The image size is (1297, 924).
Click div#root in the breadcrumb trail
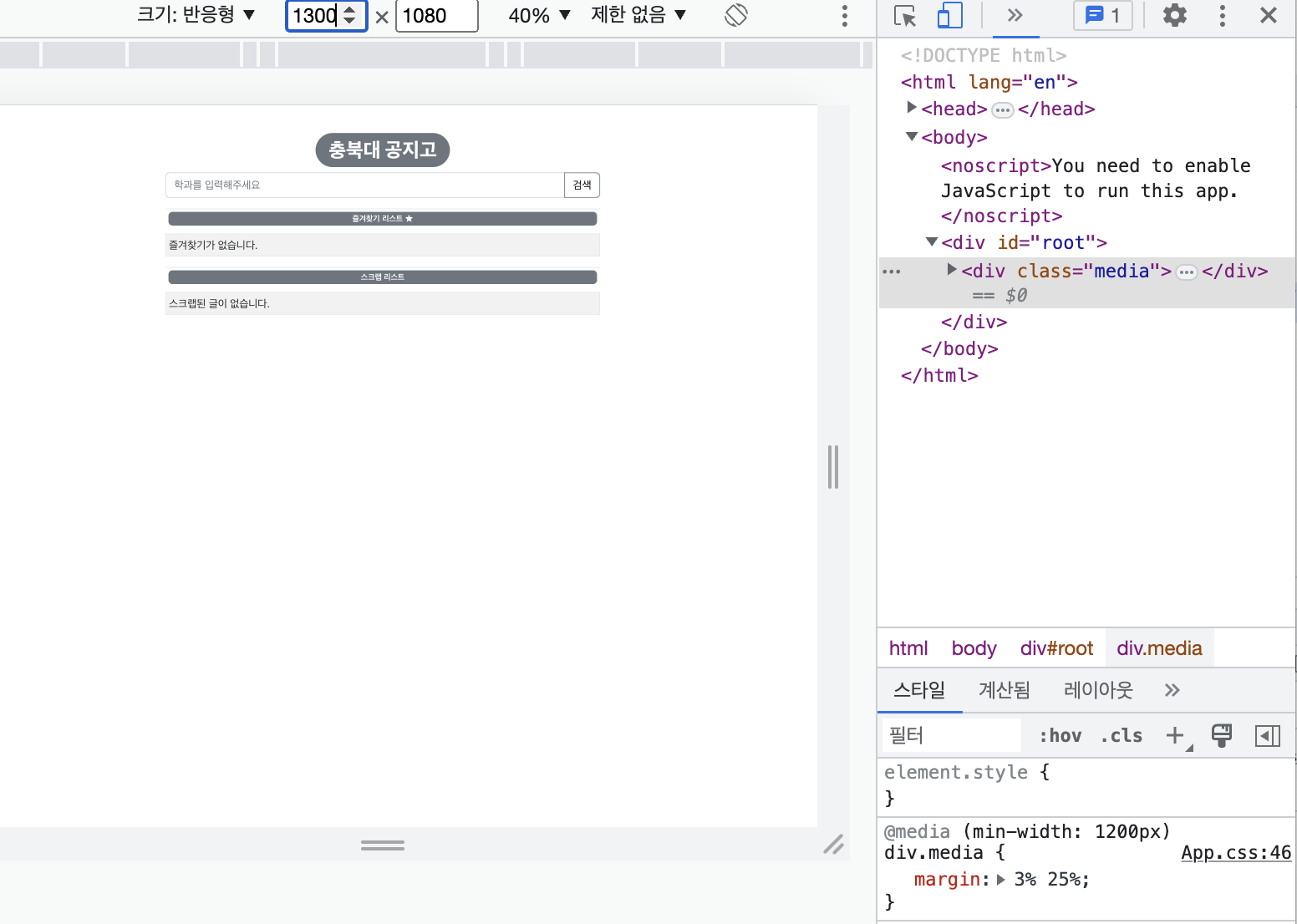[x=1056, y=648]
